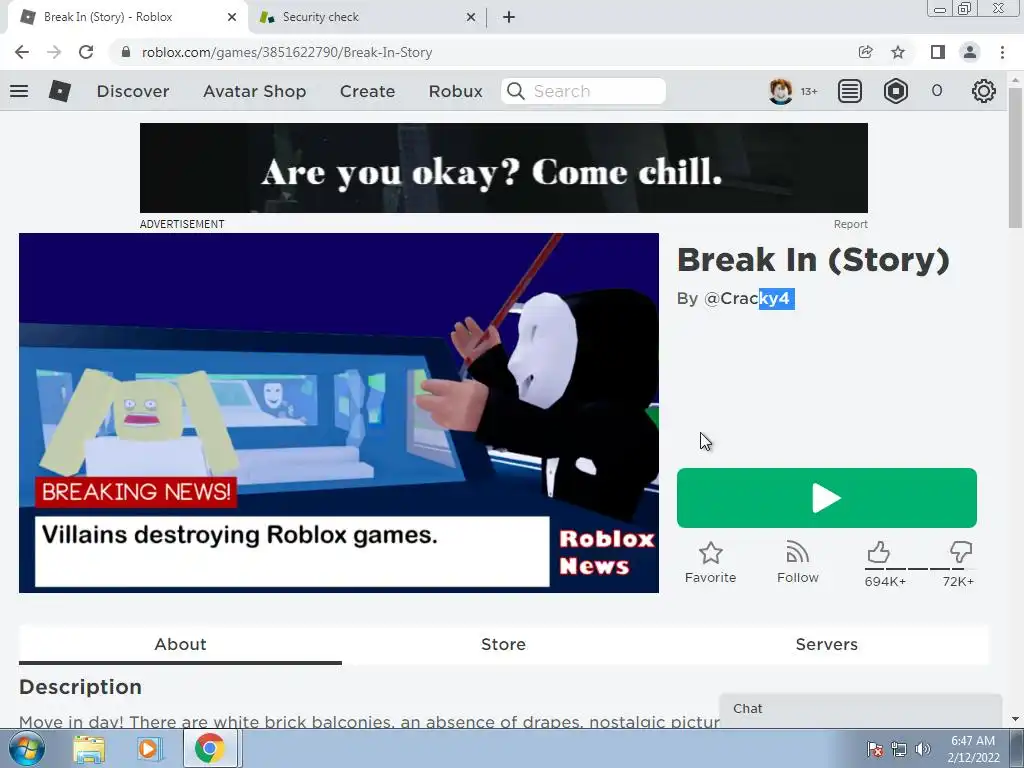1024x768 pixels.
Task: Open the Robux hexagon balance icon
Action: [x=895, y=91]
